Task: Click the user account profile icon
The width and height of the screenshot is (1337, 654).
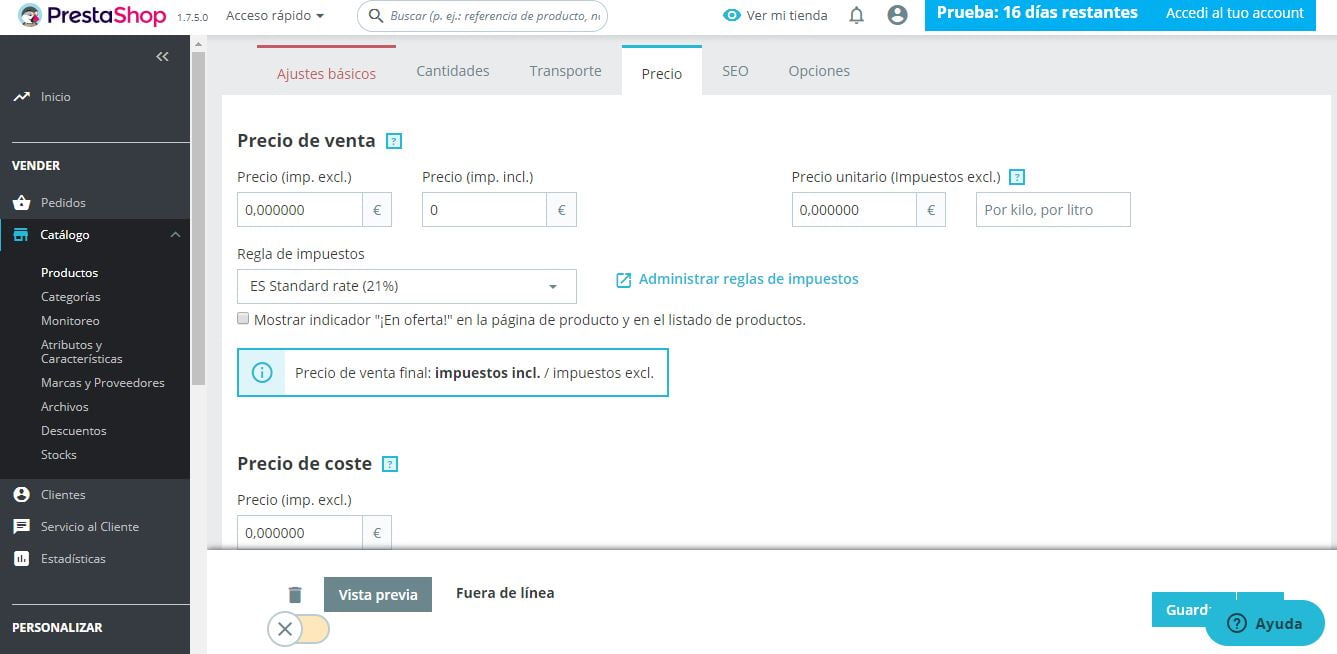Action: [x=896, y=15]
